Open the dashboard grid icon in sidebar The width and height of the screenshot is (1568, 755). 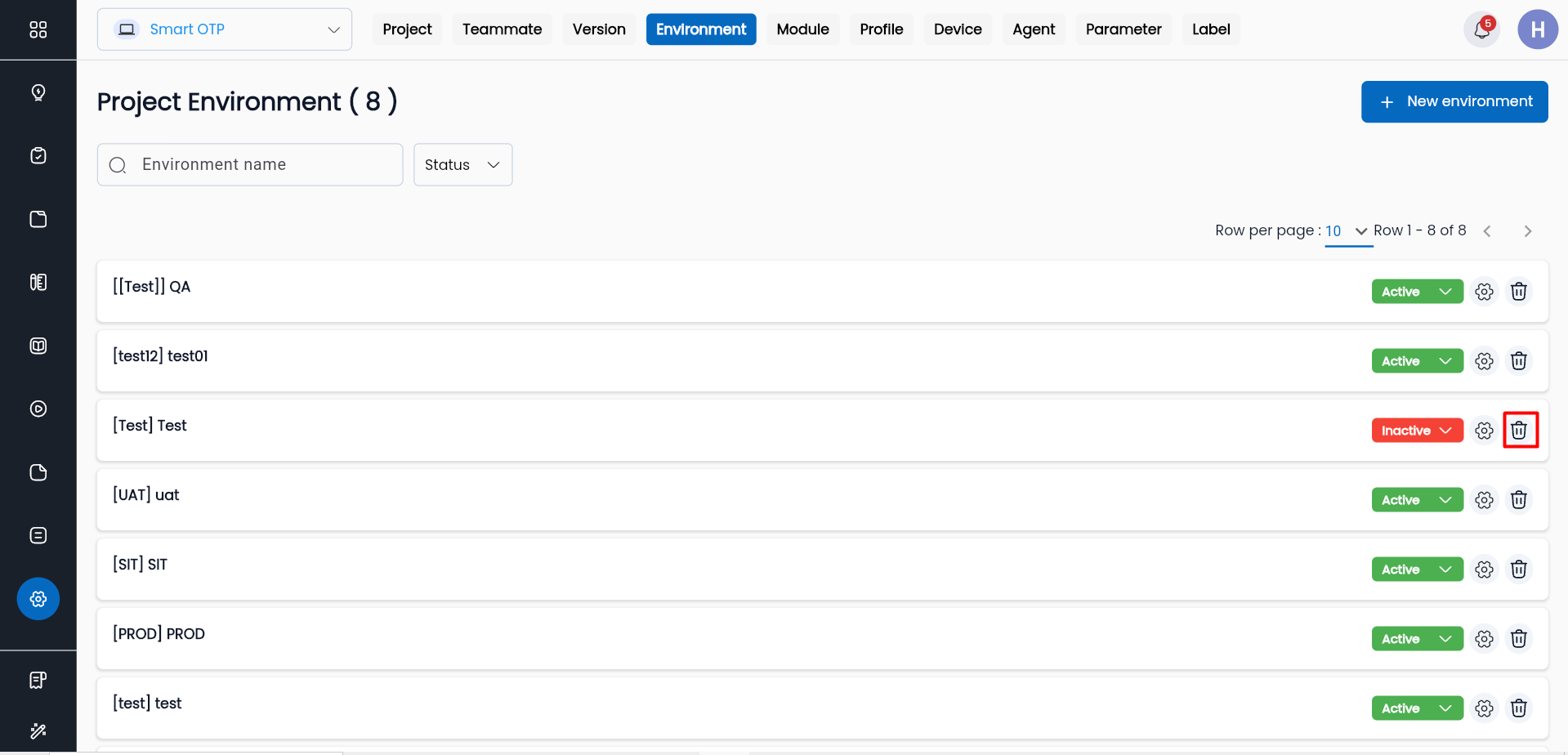(x=38, y=30)
